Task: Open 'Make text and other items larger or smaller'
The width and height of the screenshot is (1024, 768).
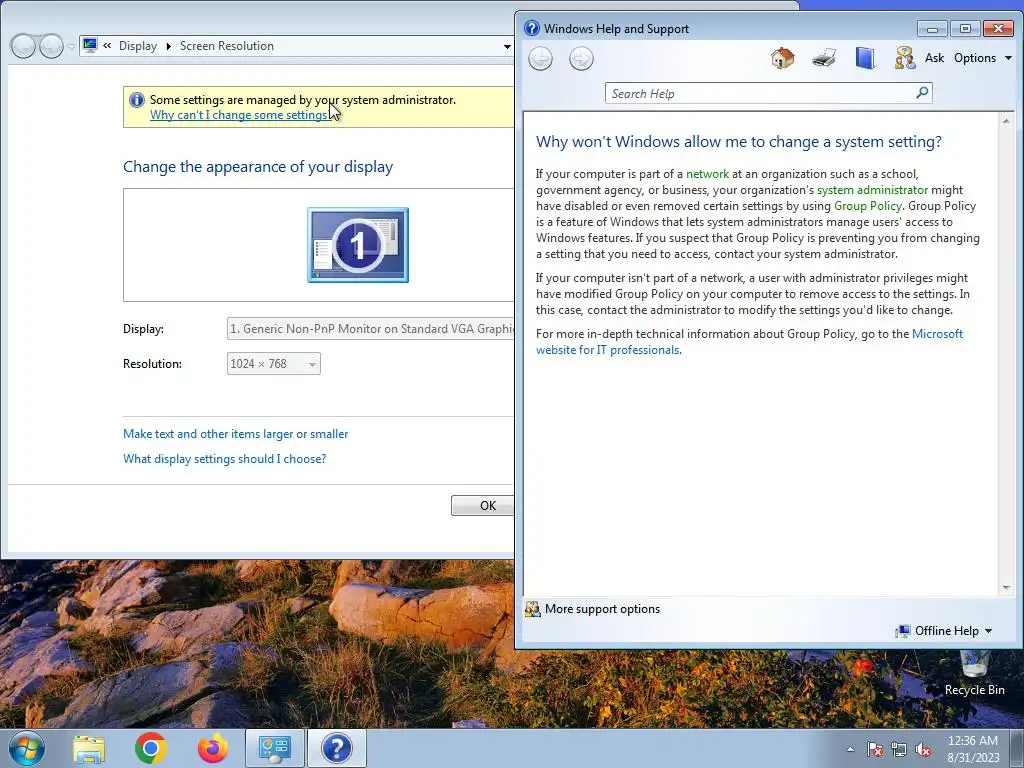Action: pyautogui.click(x=235, y=434)
